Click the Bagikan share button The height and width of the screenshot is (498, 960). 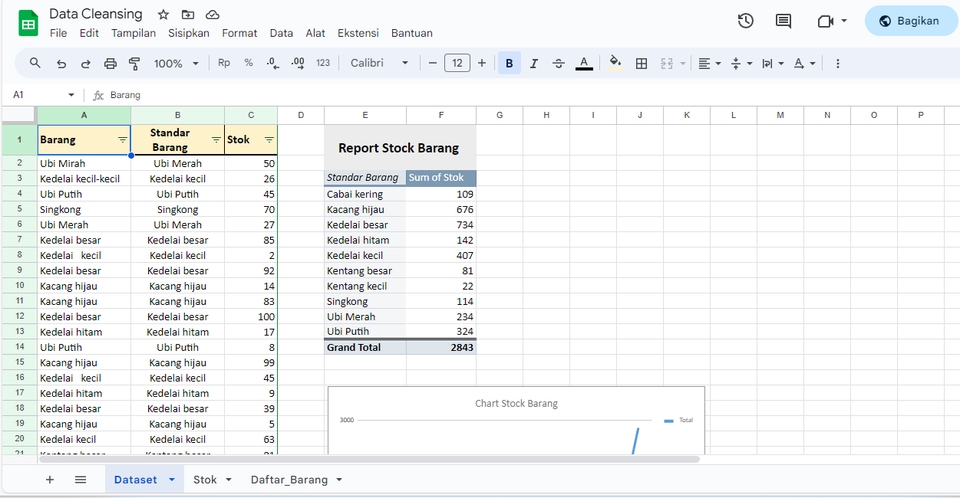[910, 21]
